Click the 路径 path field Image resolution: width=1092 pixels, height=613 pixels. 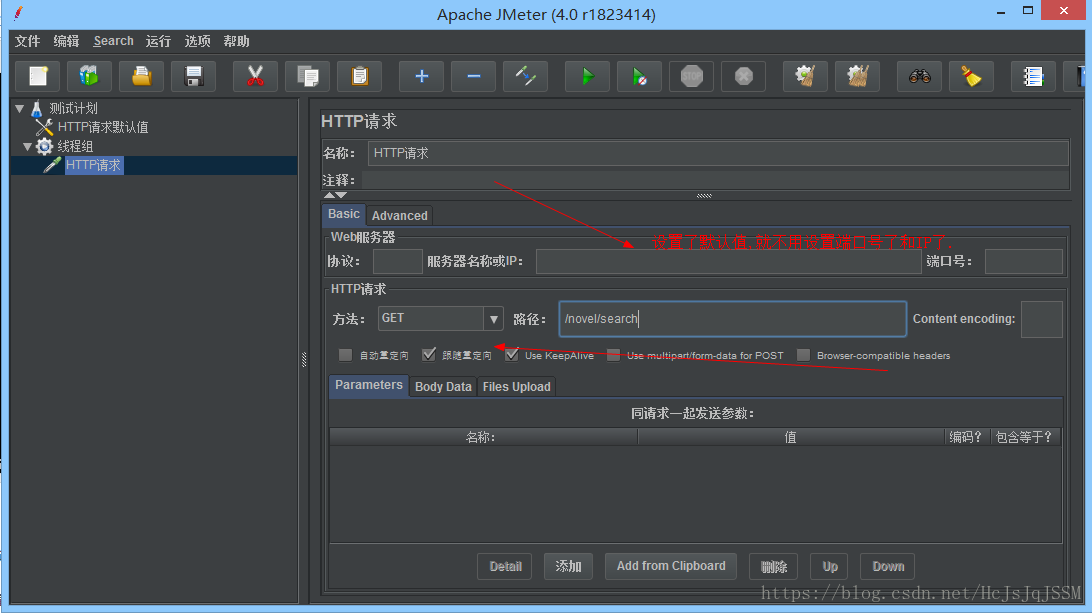click(733, 319)
